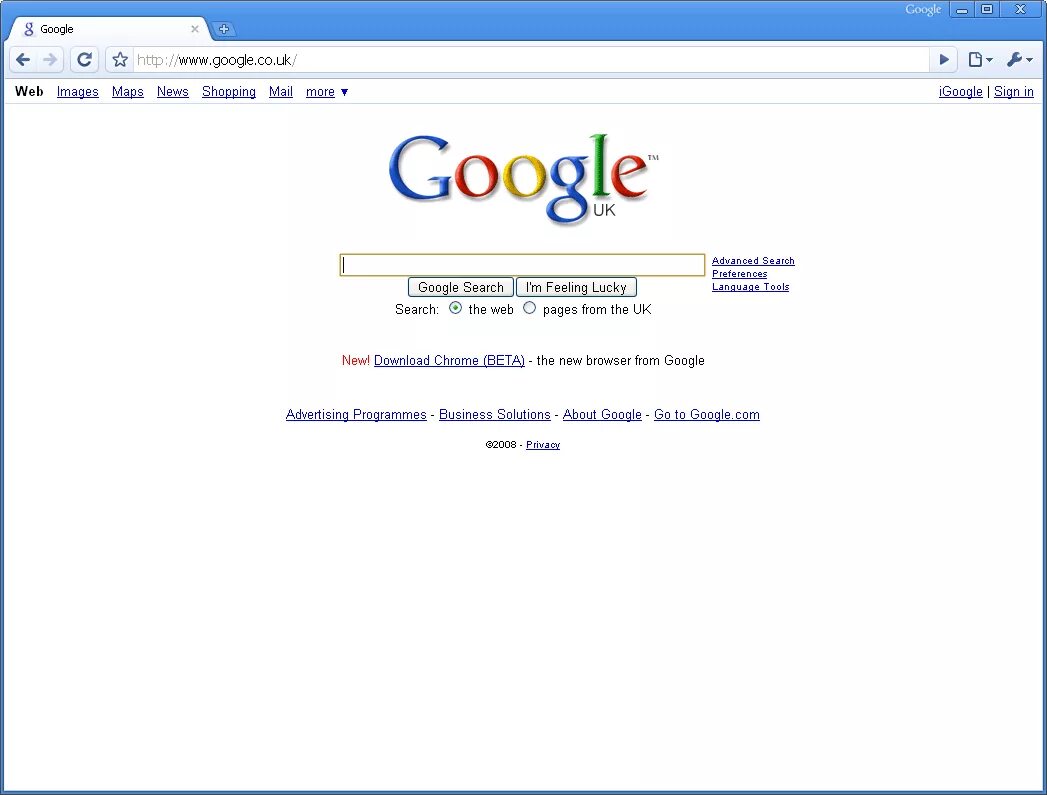Expand the more dropdown menu
1047x795 pixels.
(327, 91)
